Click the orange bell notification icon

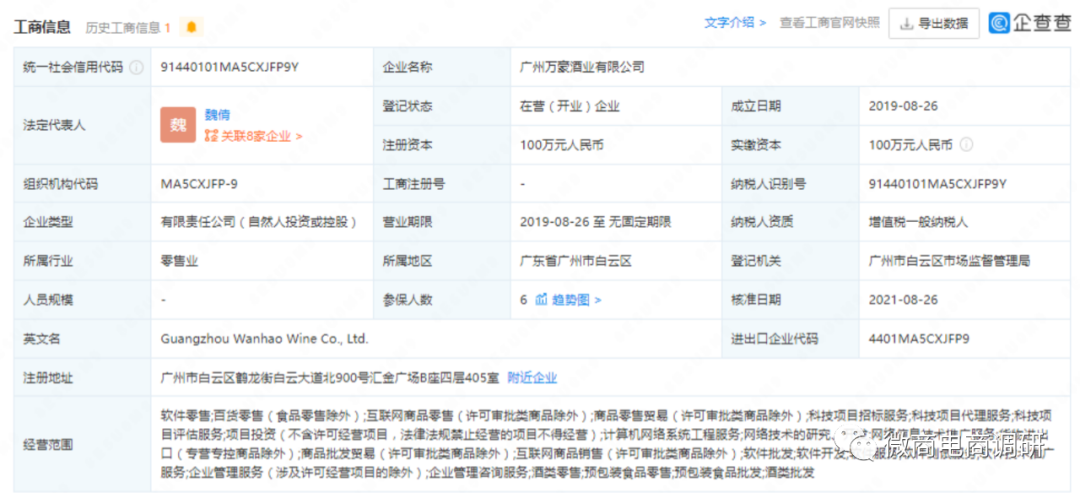point(191,27)
